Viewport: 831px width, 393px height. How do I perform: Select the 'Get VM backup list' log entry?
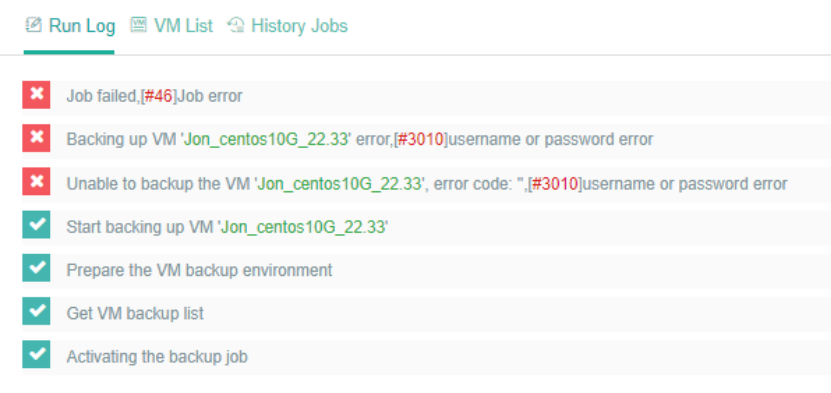[135, 314]
